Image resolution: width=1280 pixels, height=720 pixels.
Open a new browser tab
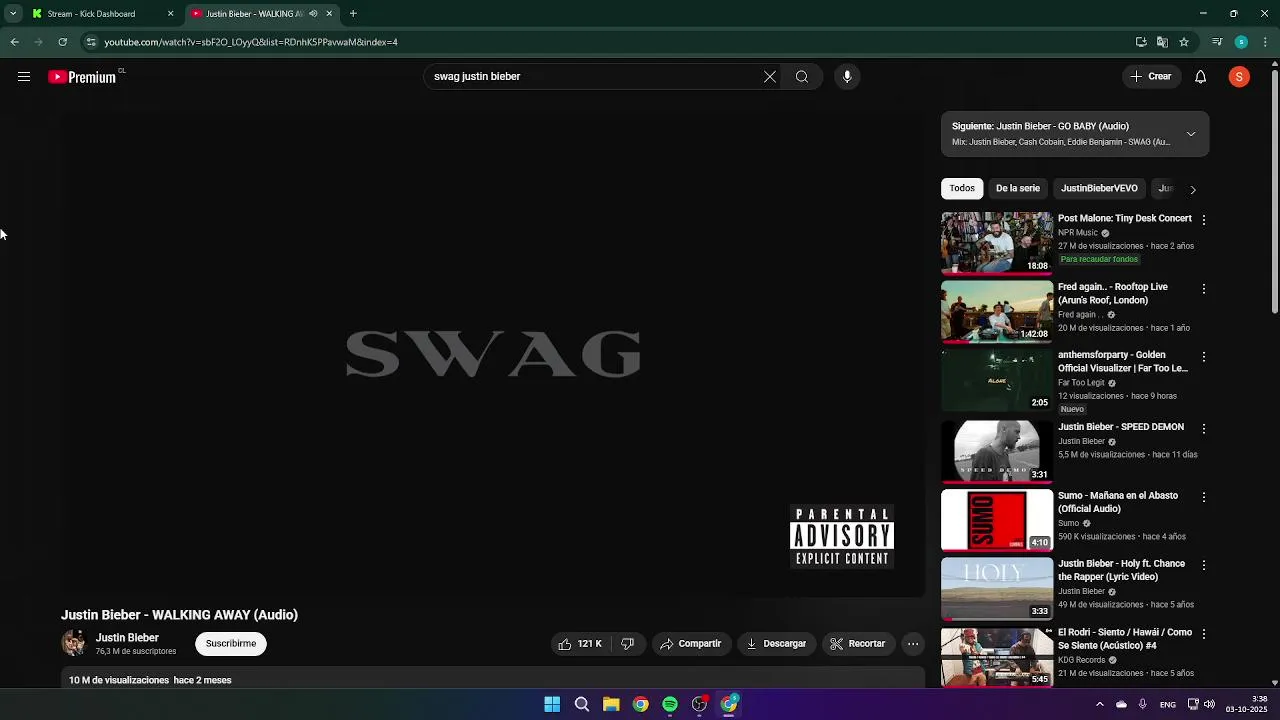click(353, 14)
